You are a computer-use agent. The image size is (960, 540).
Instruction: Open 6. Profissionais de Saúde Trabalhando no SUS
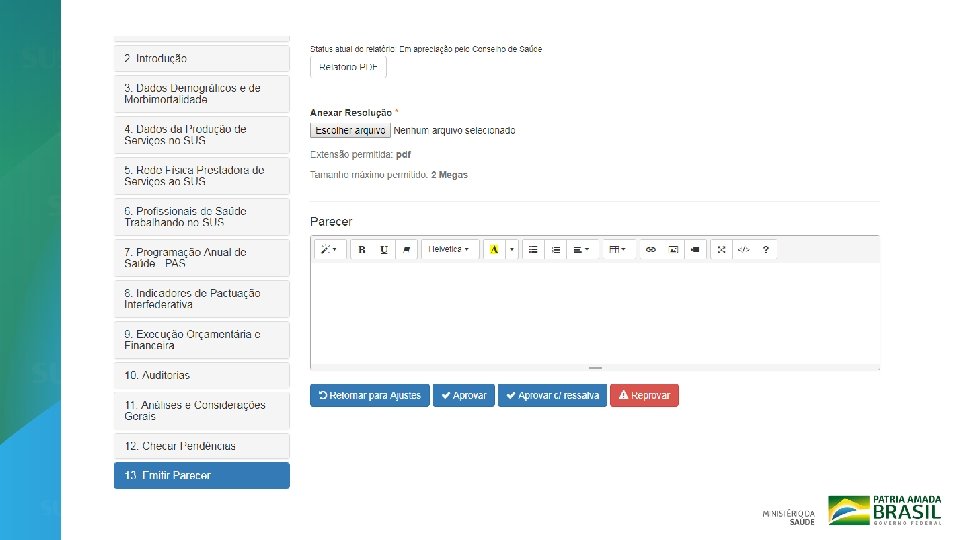[201, 217]
